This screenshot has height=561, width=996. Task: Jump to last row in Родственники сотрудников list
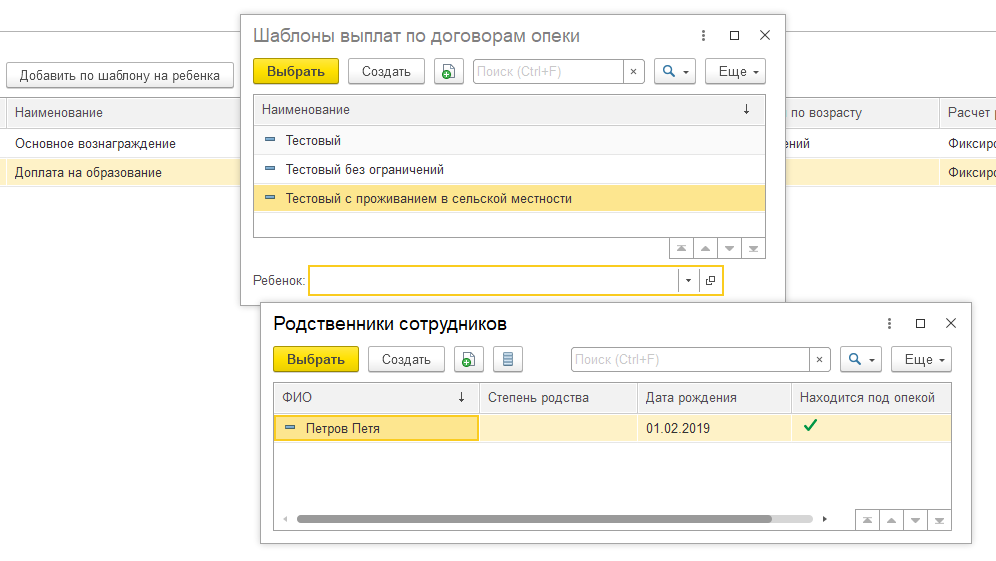(939, 520)
